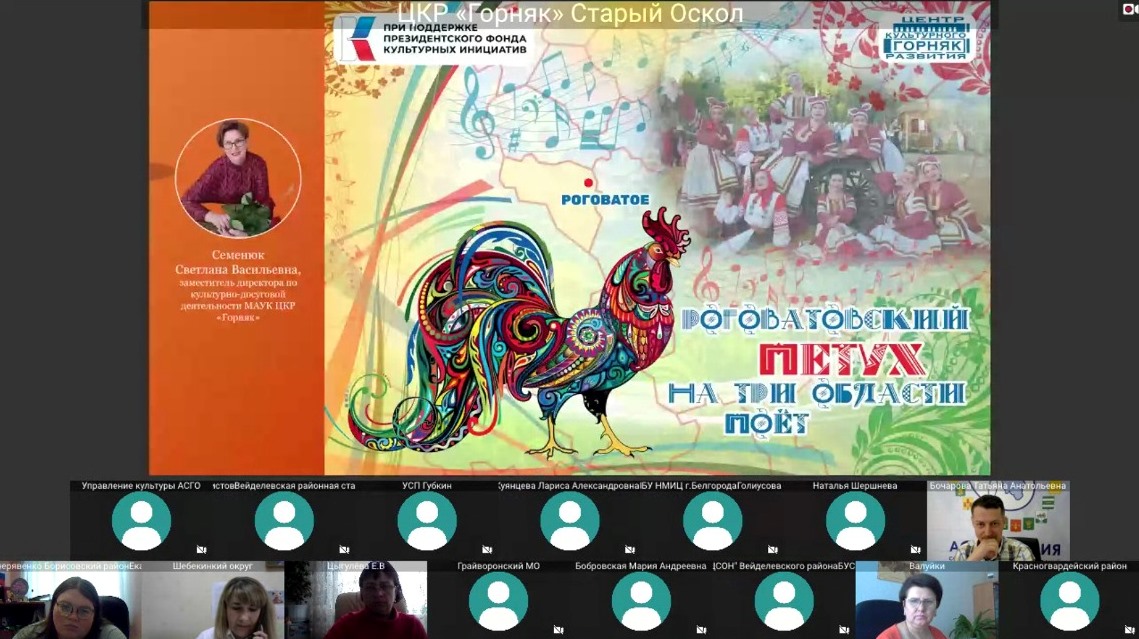Viewport: 1139px width, 639px height.
Task: Open the Шебекинкий округ video feed
Action: [213, 600]
